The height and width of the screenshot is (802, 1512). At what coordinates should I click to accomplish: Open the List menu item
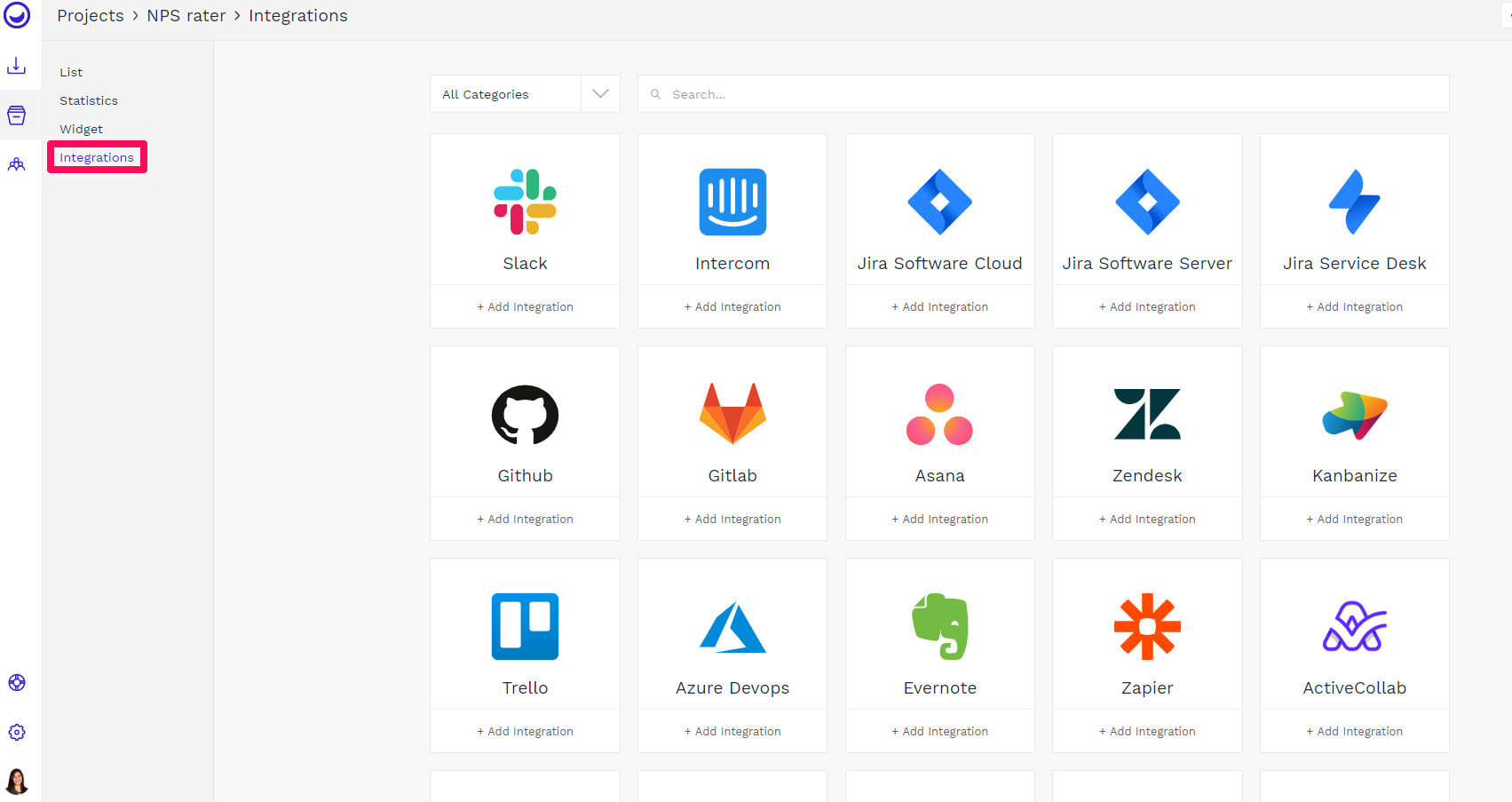(x=71, y=72)
